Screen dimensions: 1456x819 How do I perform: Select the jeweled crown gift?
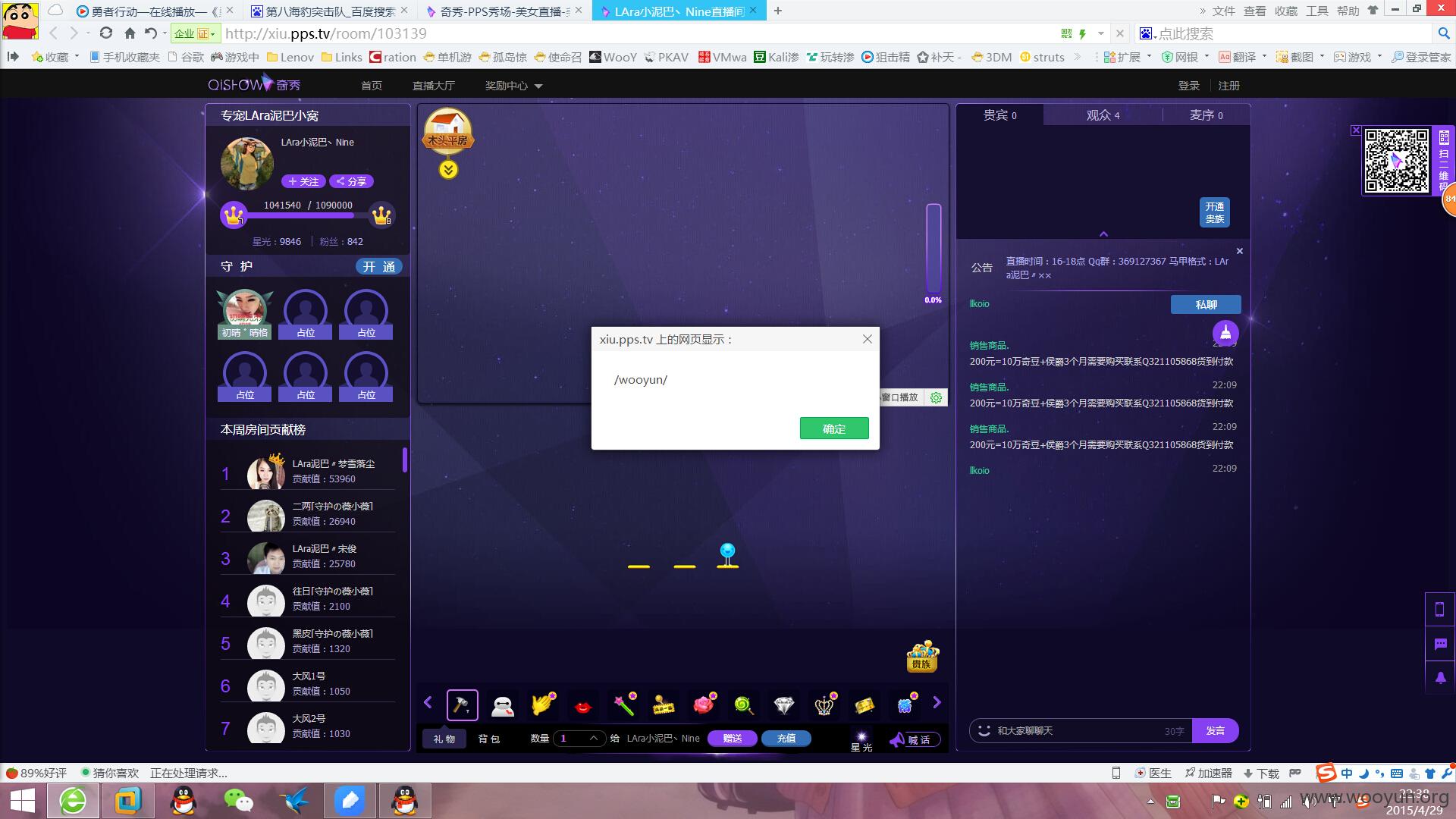tap(824, 704)
